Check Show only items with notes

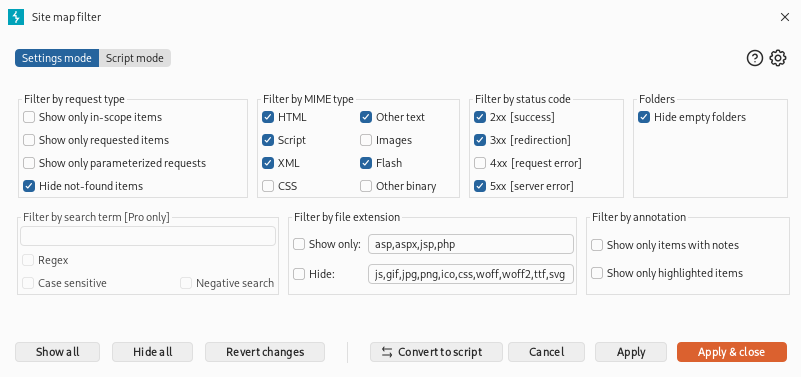tap(597, 245)
